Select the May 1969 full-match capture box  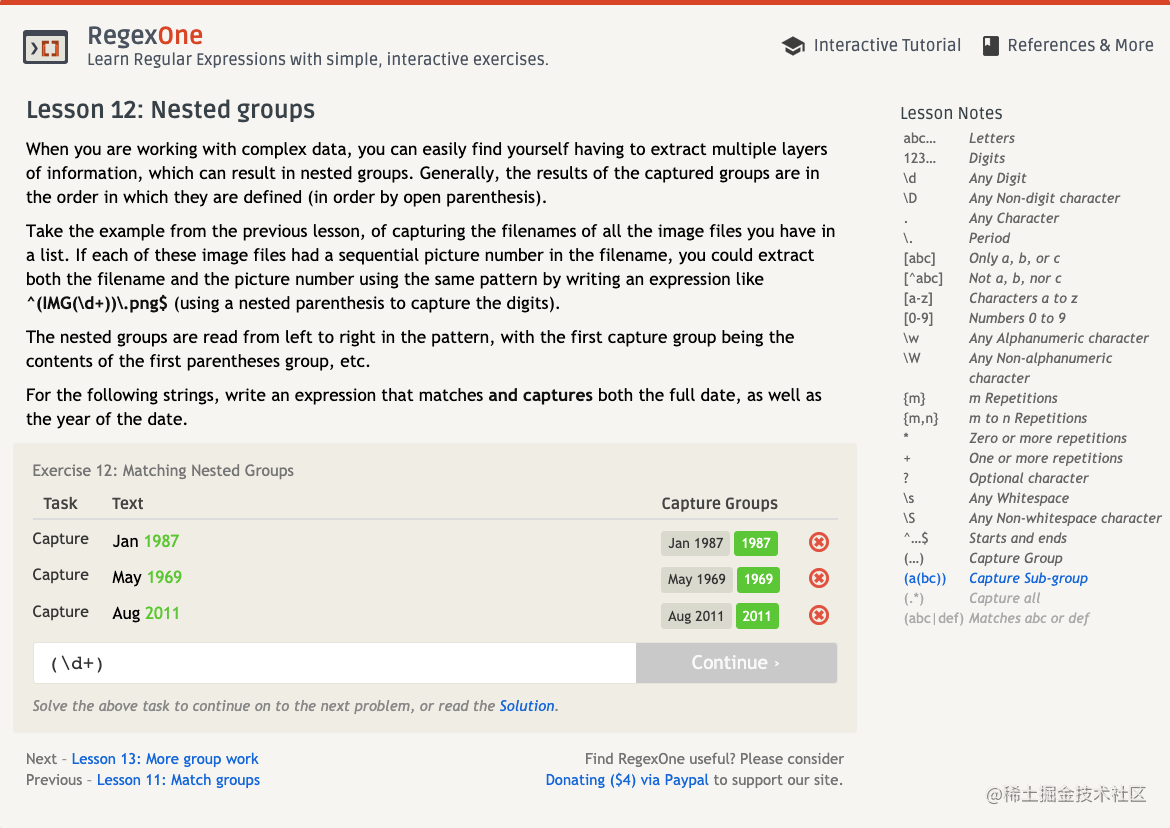[696, 578]
